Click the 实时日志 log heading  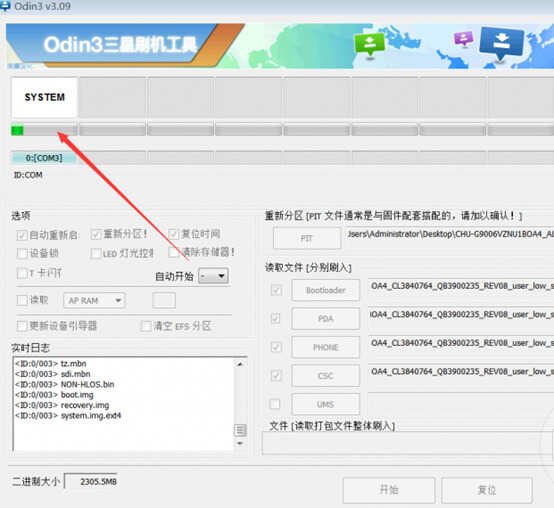(30, 348)
